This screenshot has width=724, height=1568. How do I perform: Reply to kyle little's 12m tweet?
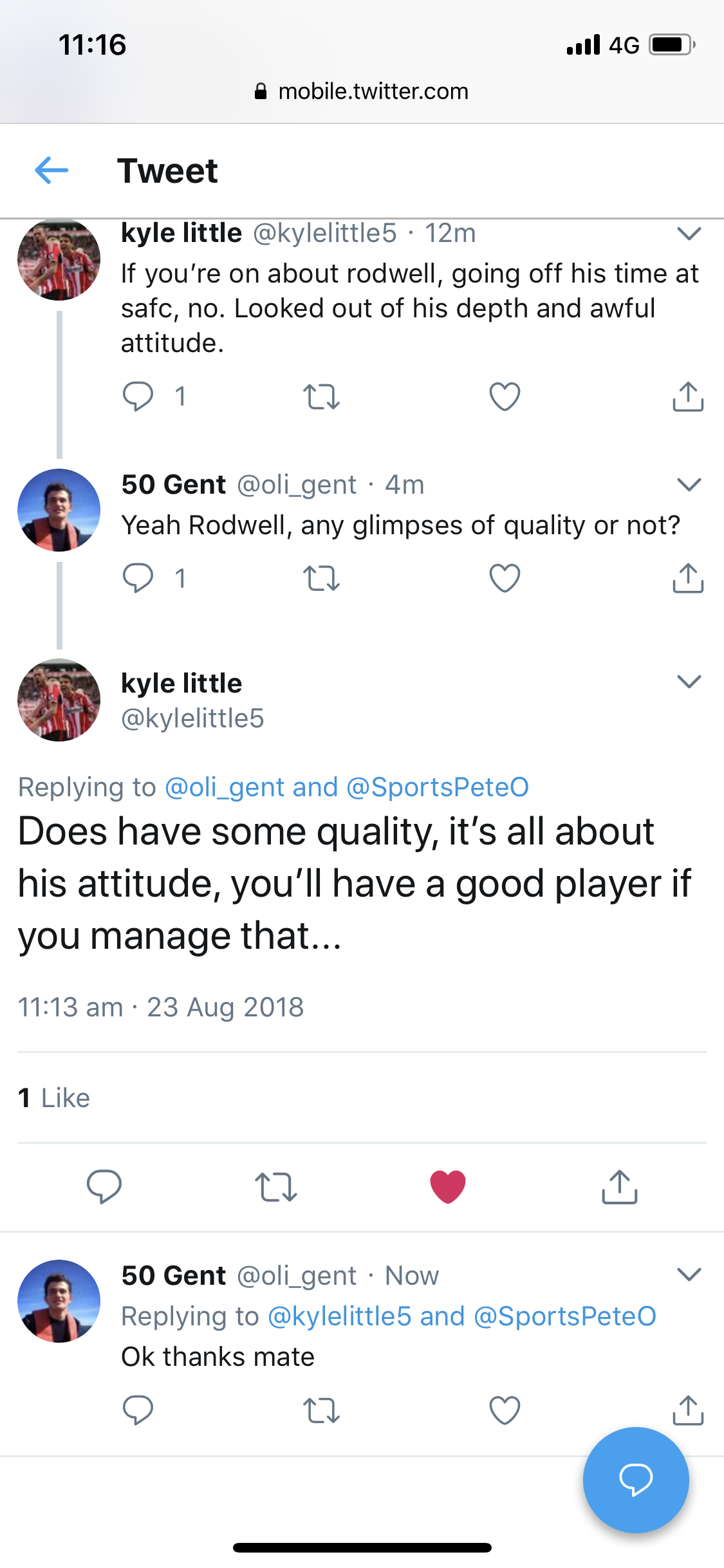click(138, 397)
